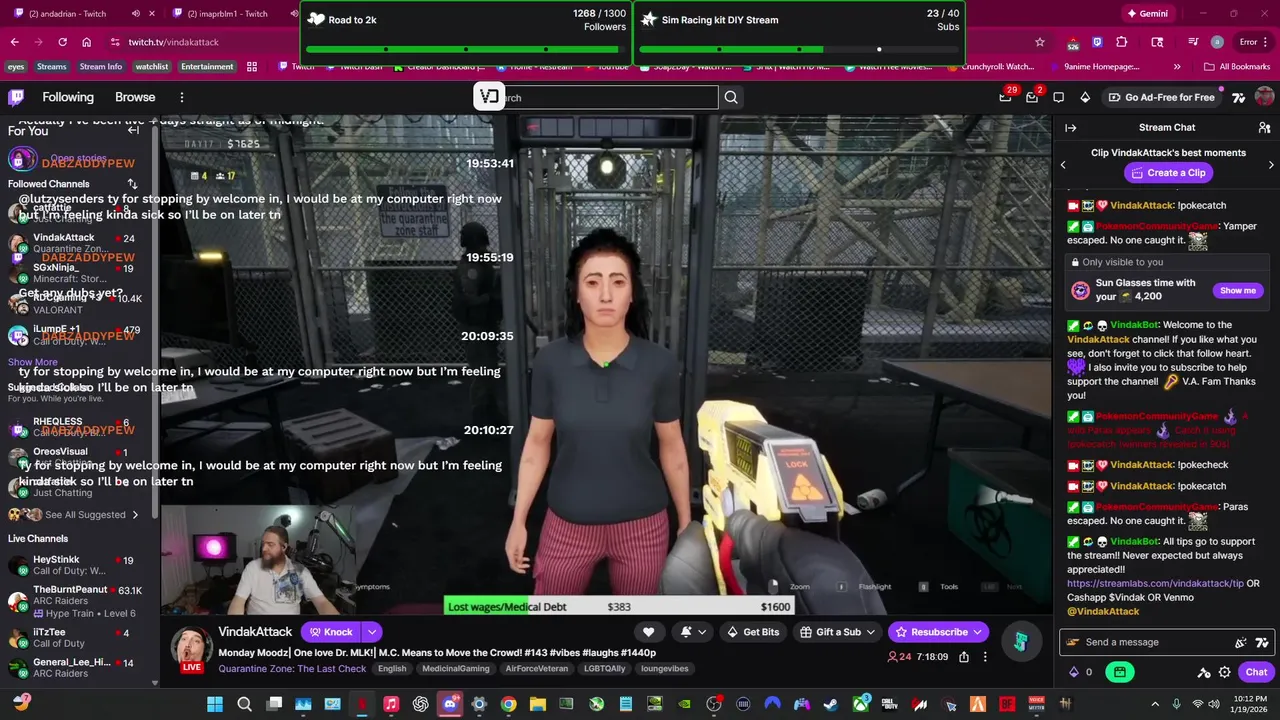This screenshot has height=720, width=1280.
Task: Open the Following page
Action: (x=68, y=97)
